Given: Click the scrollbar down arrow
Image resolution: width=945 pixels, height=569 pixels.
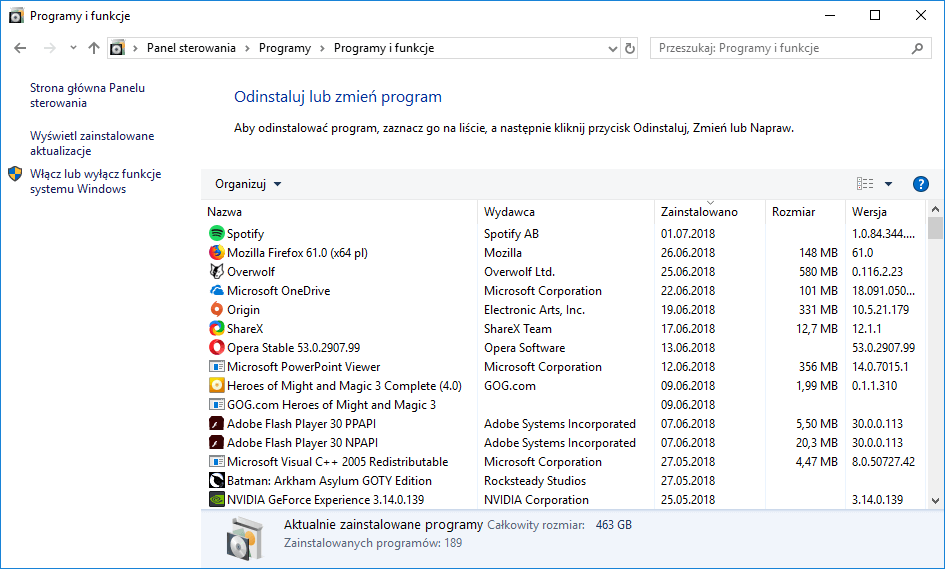Looking at the screenshot, I should pyautogui.click(x=935, y=500).
